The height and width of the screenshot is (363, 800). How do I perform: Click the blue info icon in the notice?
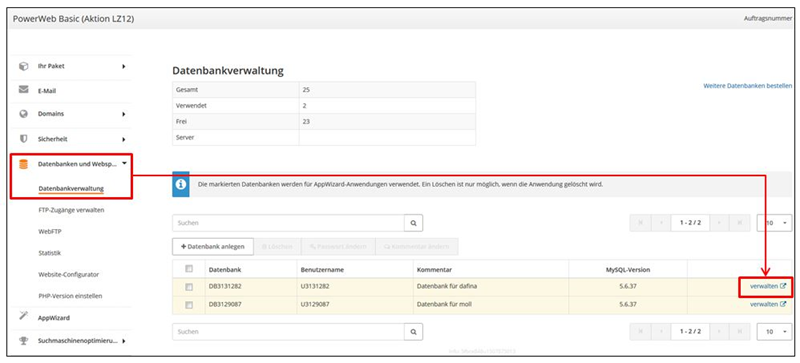pos(181,184)
